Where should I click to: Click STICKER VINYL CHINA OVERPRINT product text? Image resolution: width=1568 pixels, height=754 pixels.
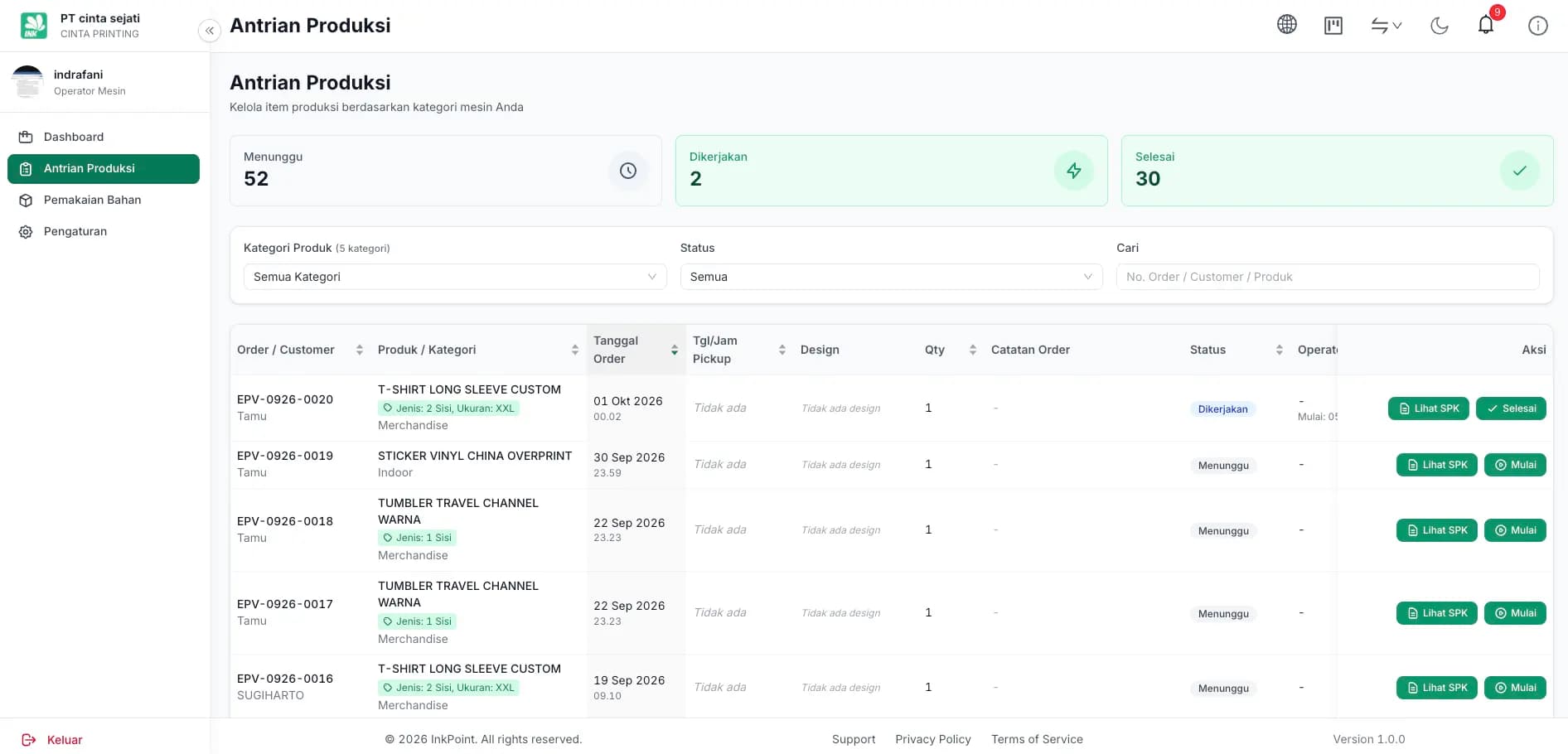pyautogui.click(x=475, y=456)
